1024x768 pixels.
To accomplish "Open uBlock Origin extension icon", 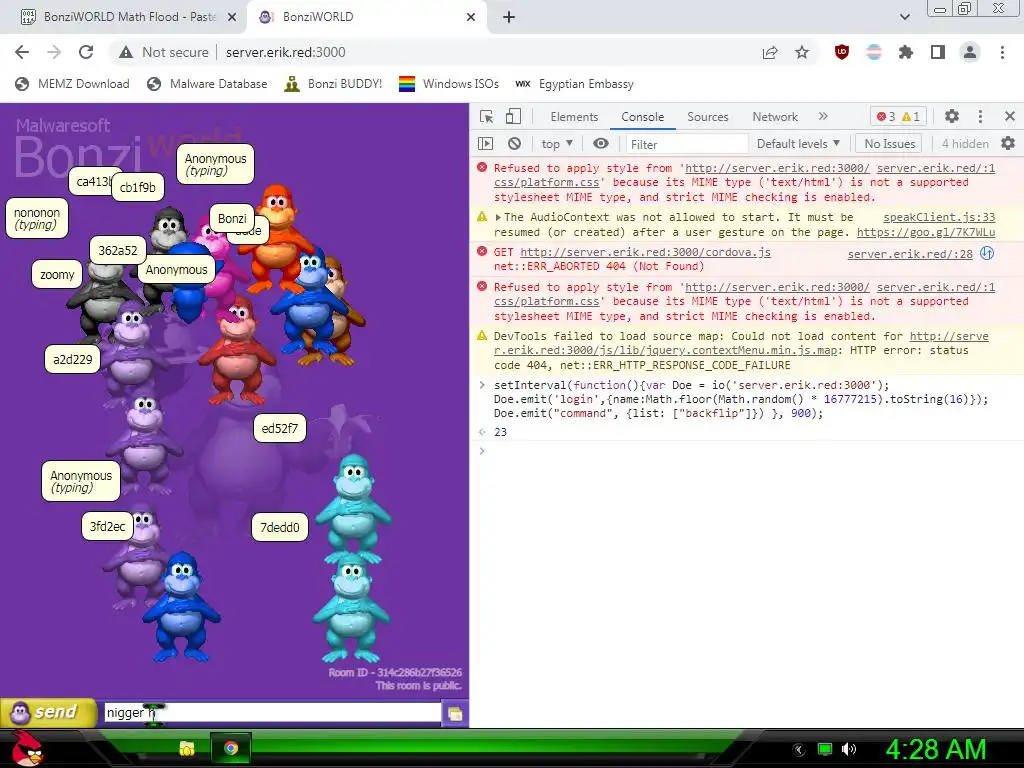I will (x=842, y=52).
